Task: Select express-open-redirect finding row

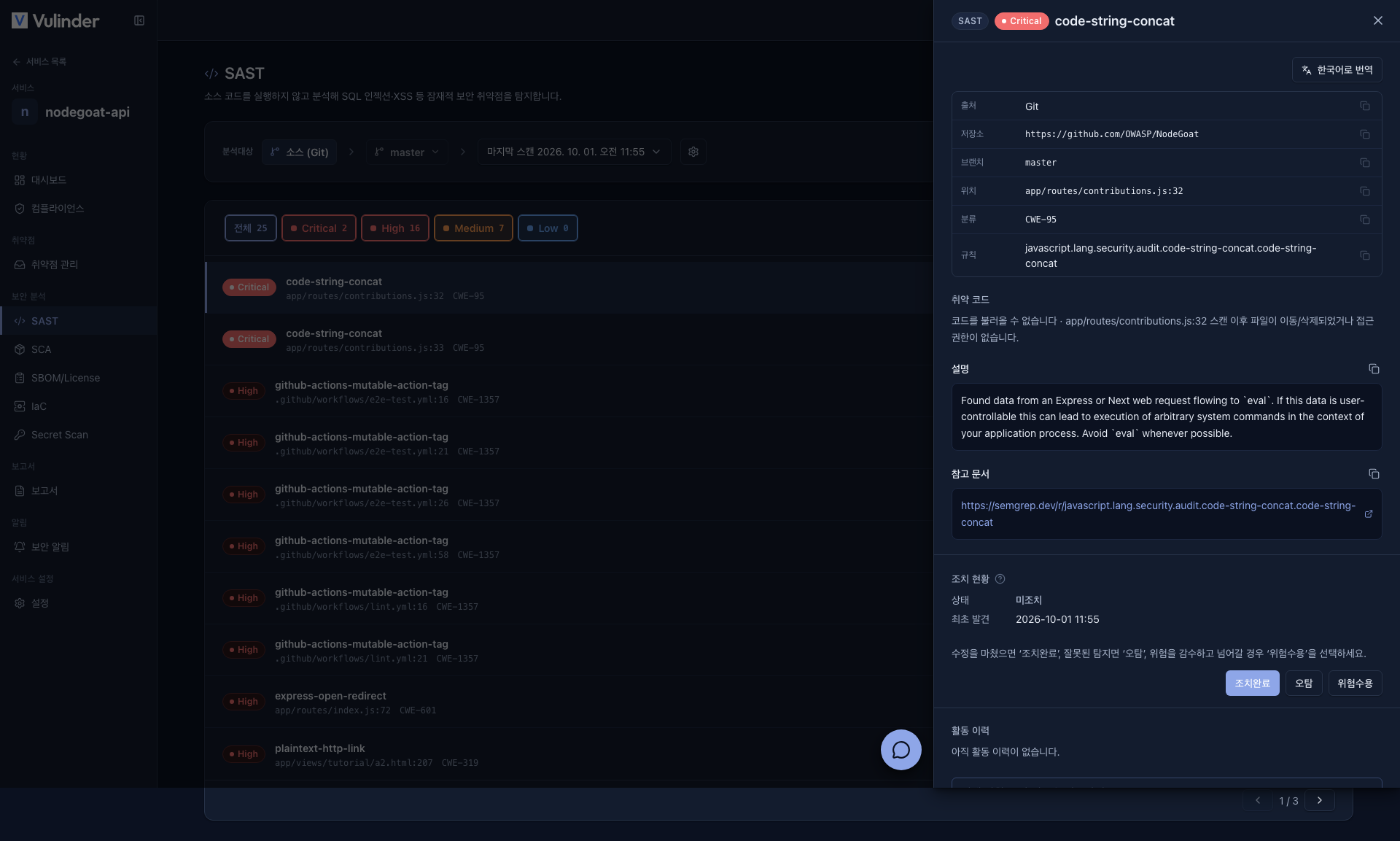Action: click(569, 702)
